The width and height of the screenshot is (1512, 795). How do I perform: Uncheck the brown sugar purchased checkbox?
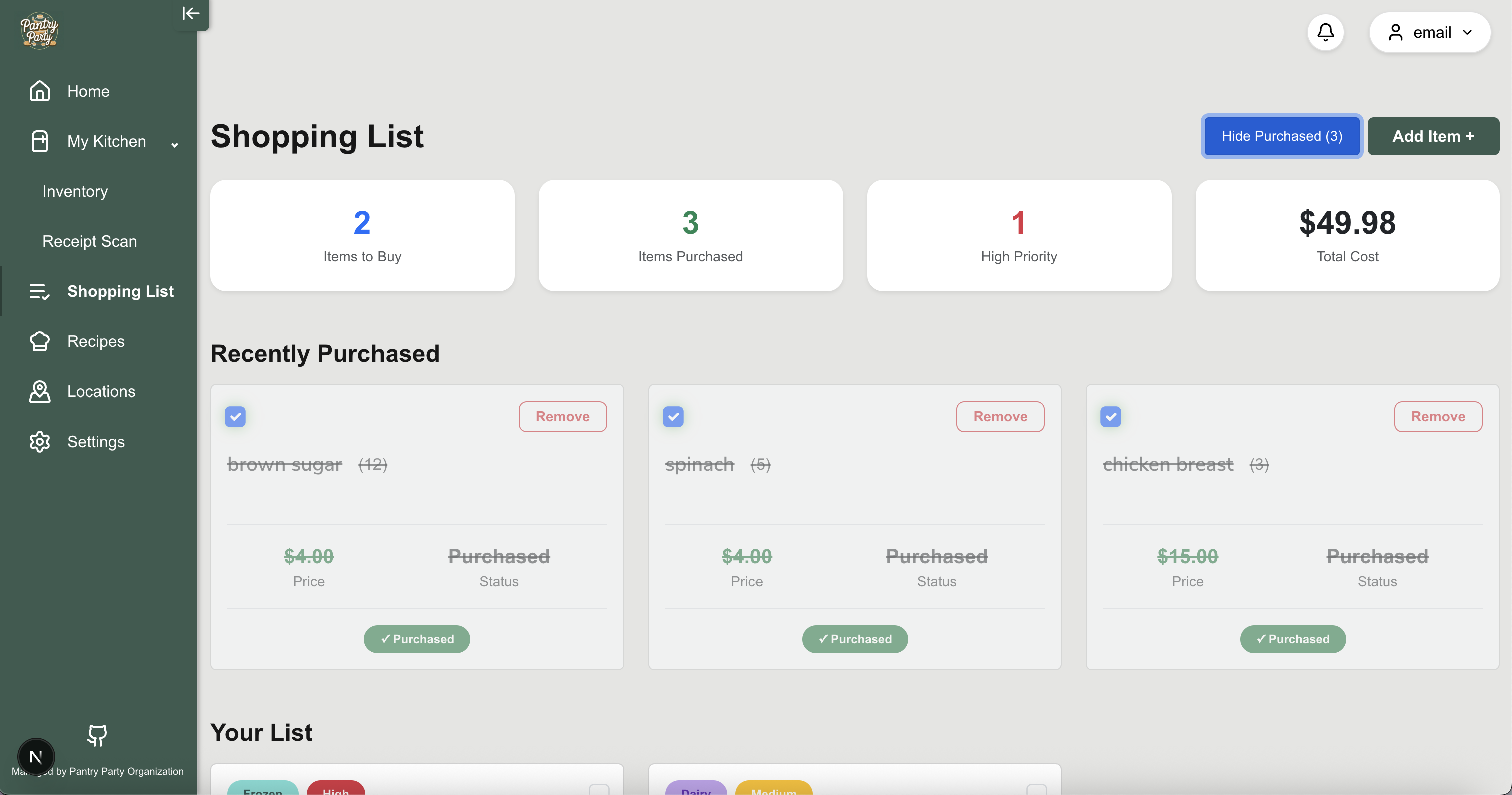(x=235, y=417)
